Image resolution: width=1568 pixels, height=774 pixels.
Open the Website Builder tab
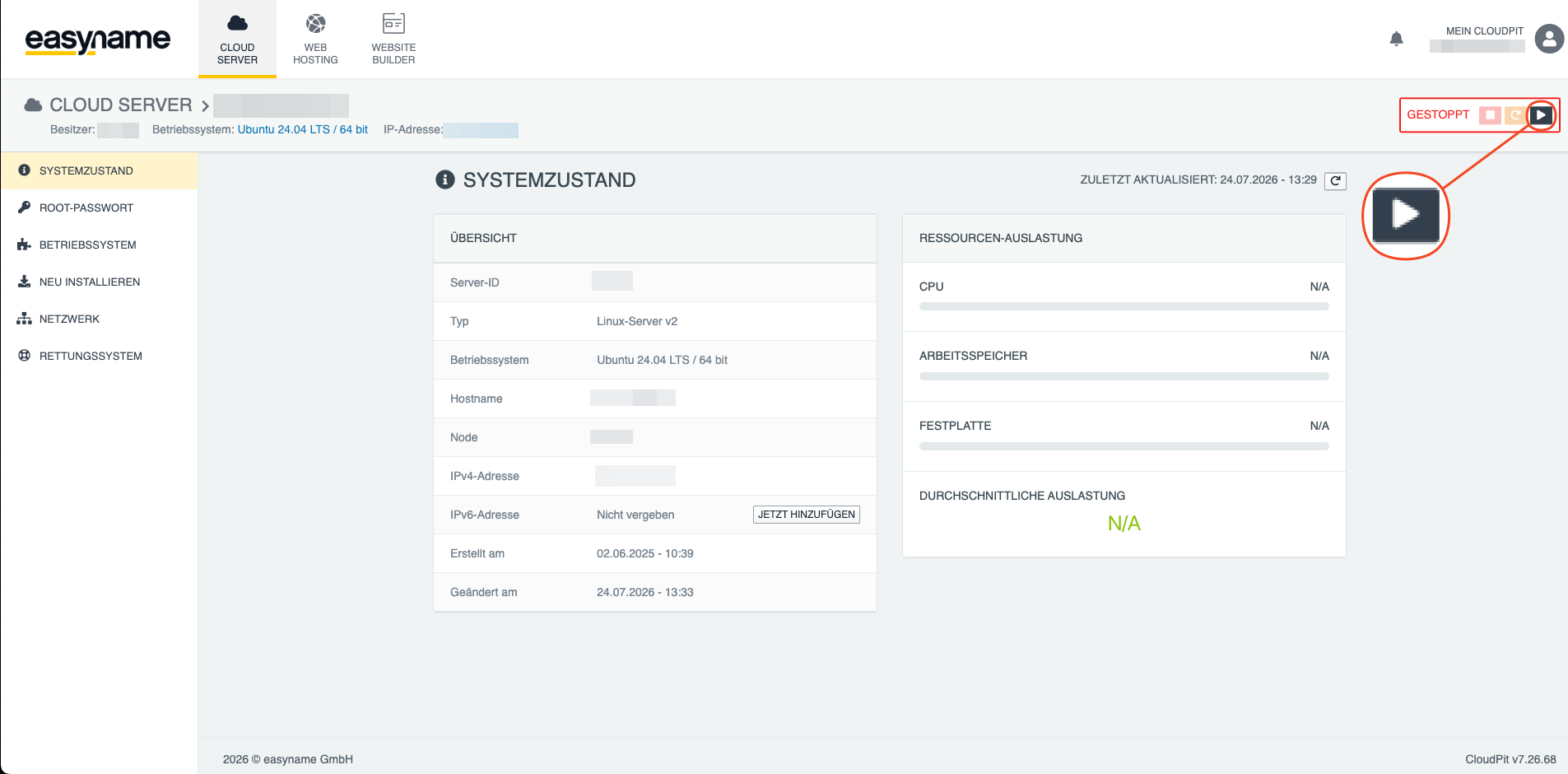393,39
